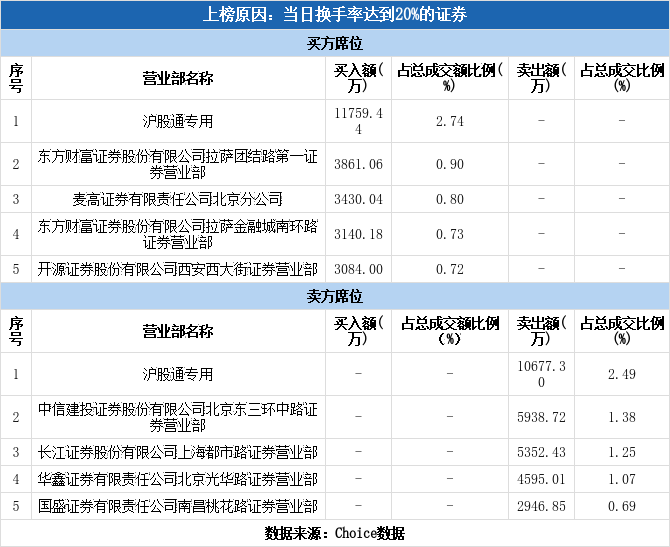
Task: Select the 2.74 percentage cell
Action: coord(450,121)
